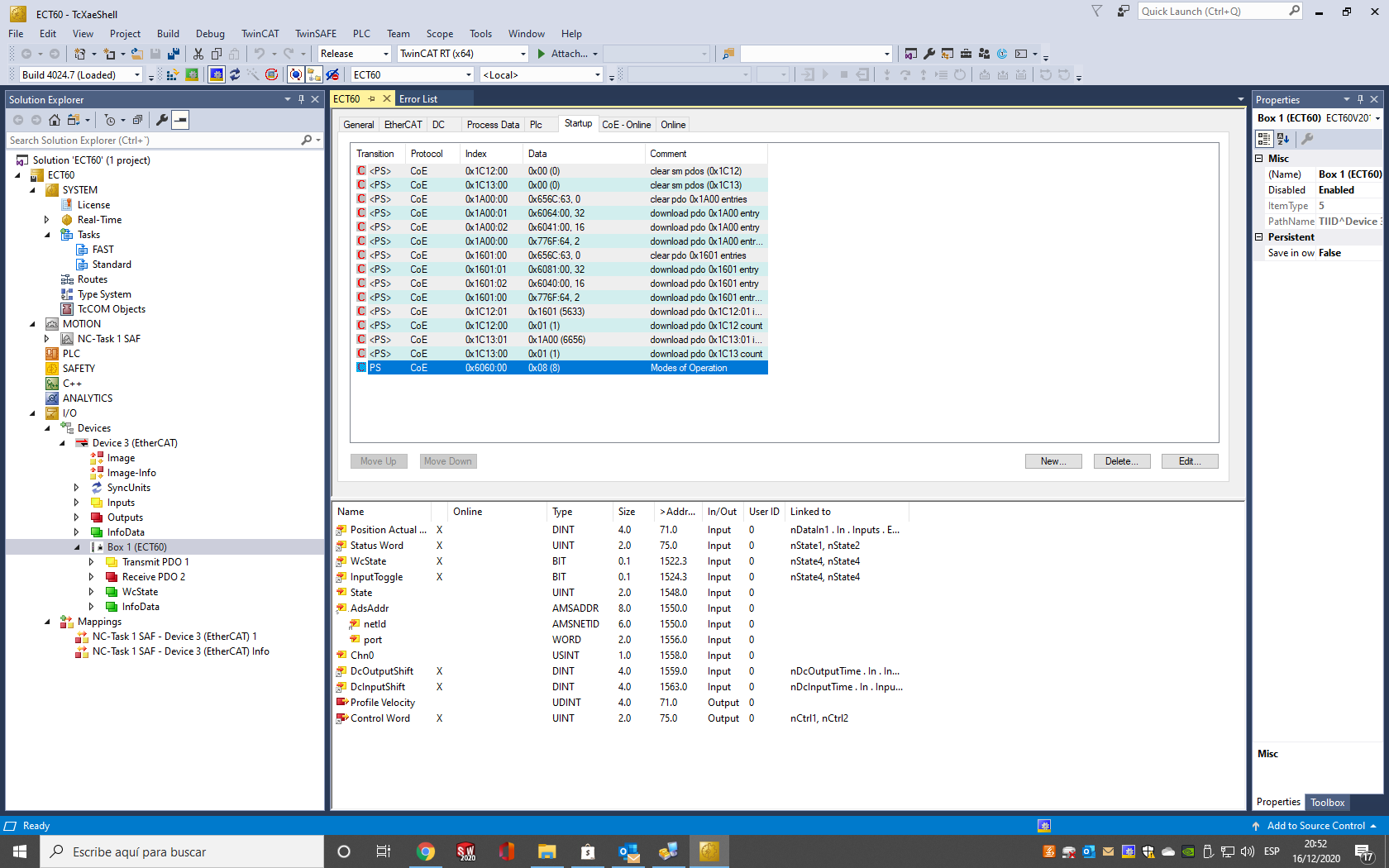Collapse the Box 1 (ECT60) tree node
The height and width of the screenshot is (868, 1389).
[x=77, y=547]
